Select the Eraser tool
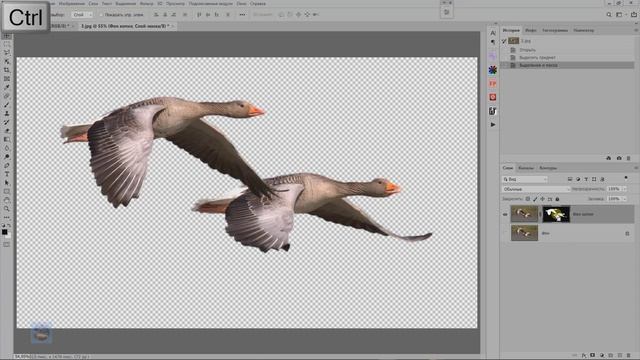The image size is (640, 360). pos(7,131)
